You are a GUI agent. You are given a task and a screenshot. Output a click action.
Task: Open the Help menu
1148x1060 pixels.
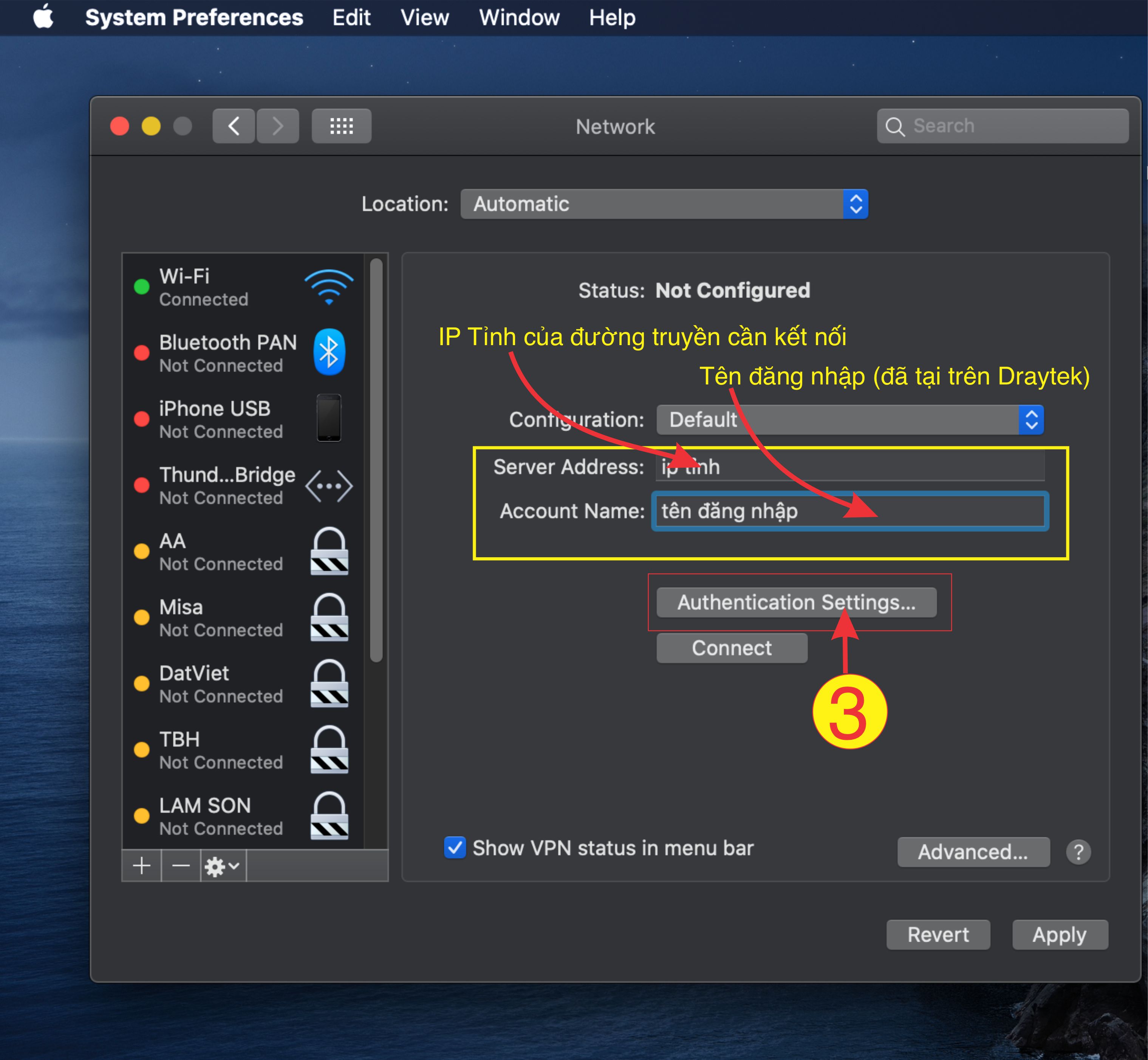point(612,18)
